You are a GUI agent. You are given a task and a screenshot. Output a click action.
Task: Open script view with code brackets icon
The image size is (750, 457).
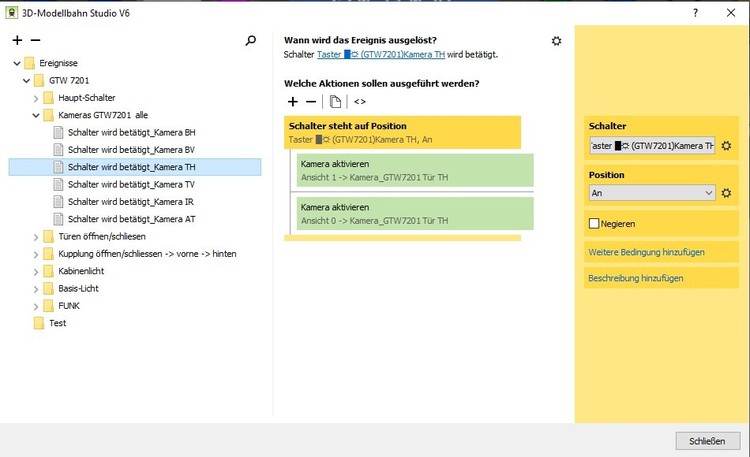pyautogui.click(x=360, y=101)
